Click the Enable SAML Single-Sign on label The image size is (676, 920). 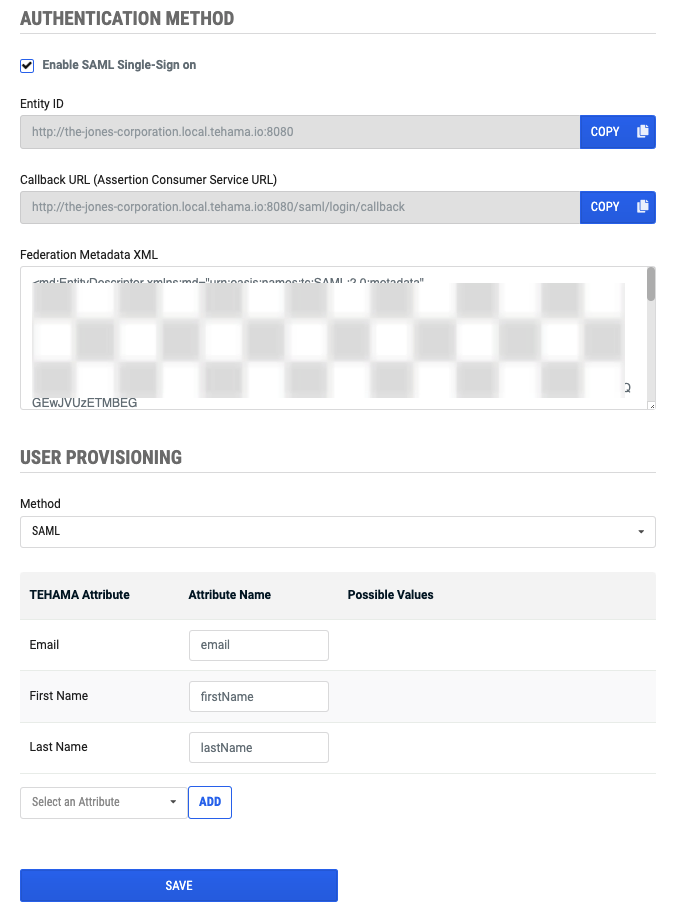(x=119, y=65)
